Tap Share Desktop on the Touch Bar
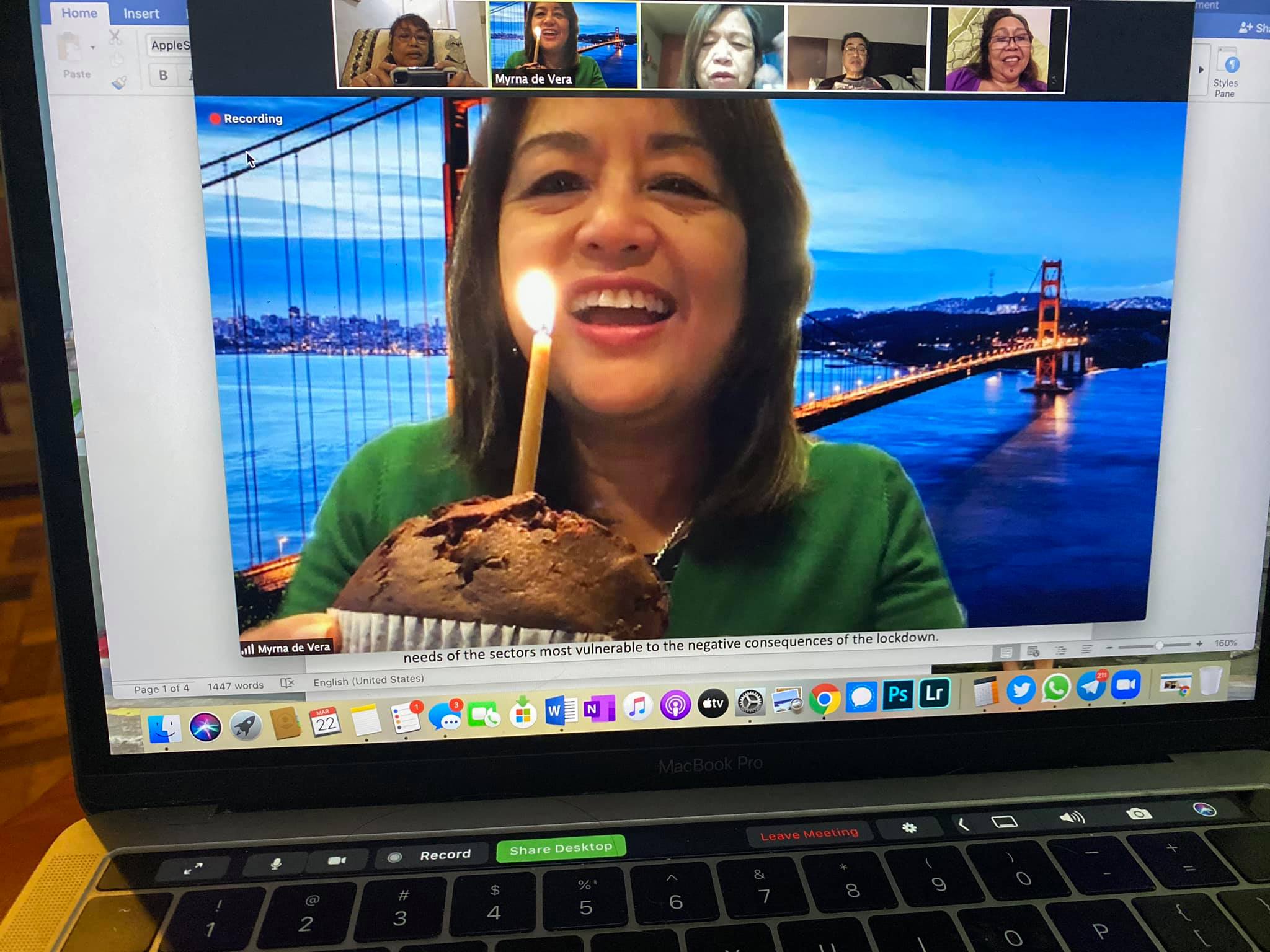Screen dimensions: 1270x952 tap(561, 848)
